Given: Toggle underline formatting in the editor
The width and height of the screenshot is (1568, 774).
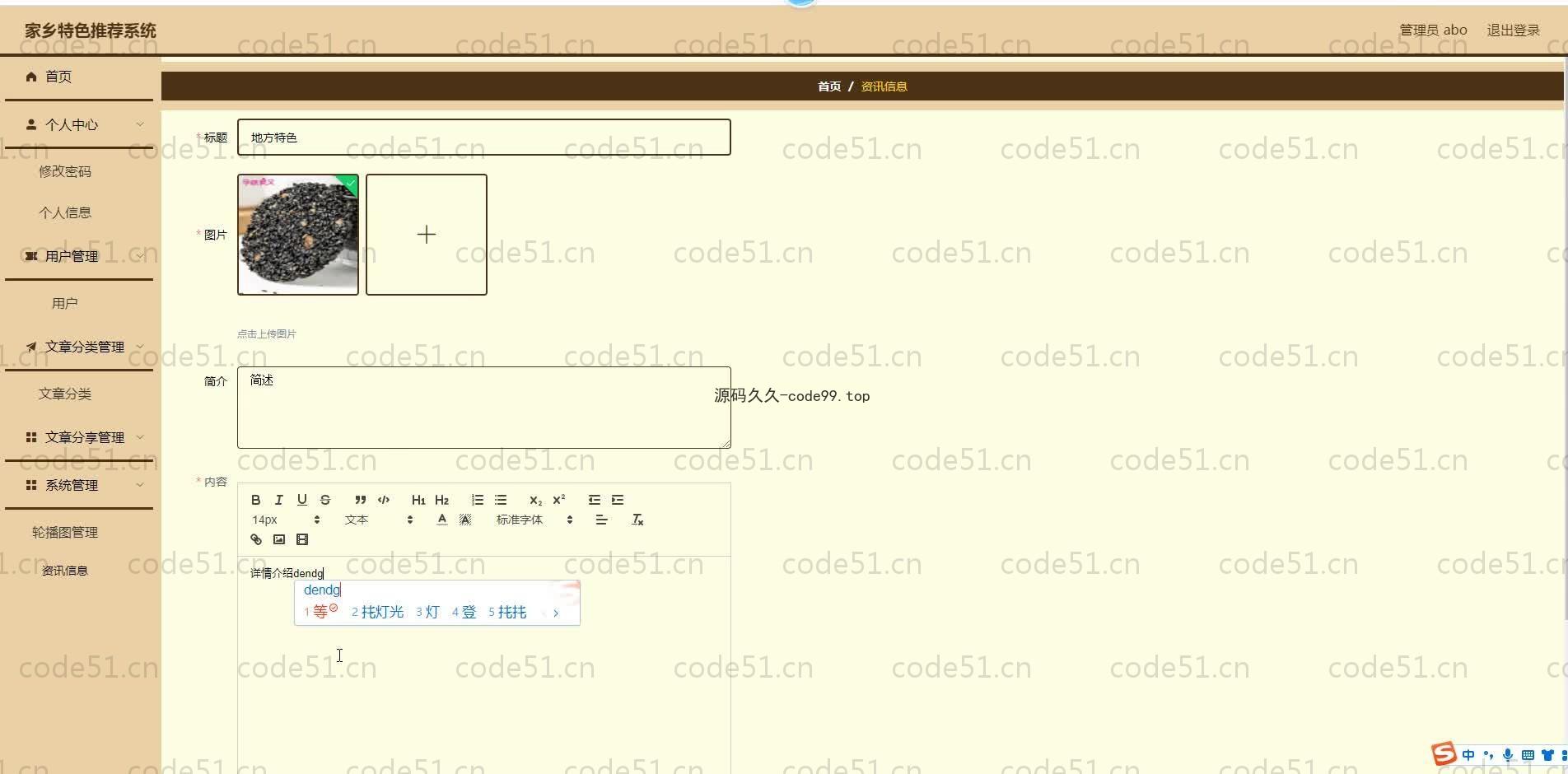Looking at the screenshot, I should [x=302, y=500].
